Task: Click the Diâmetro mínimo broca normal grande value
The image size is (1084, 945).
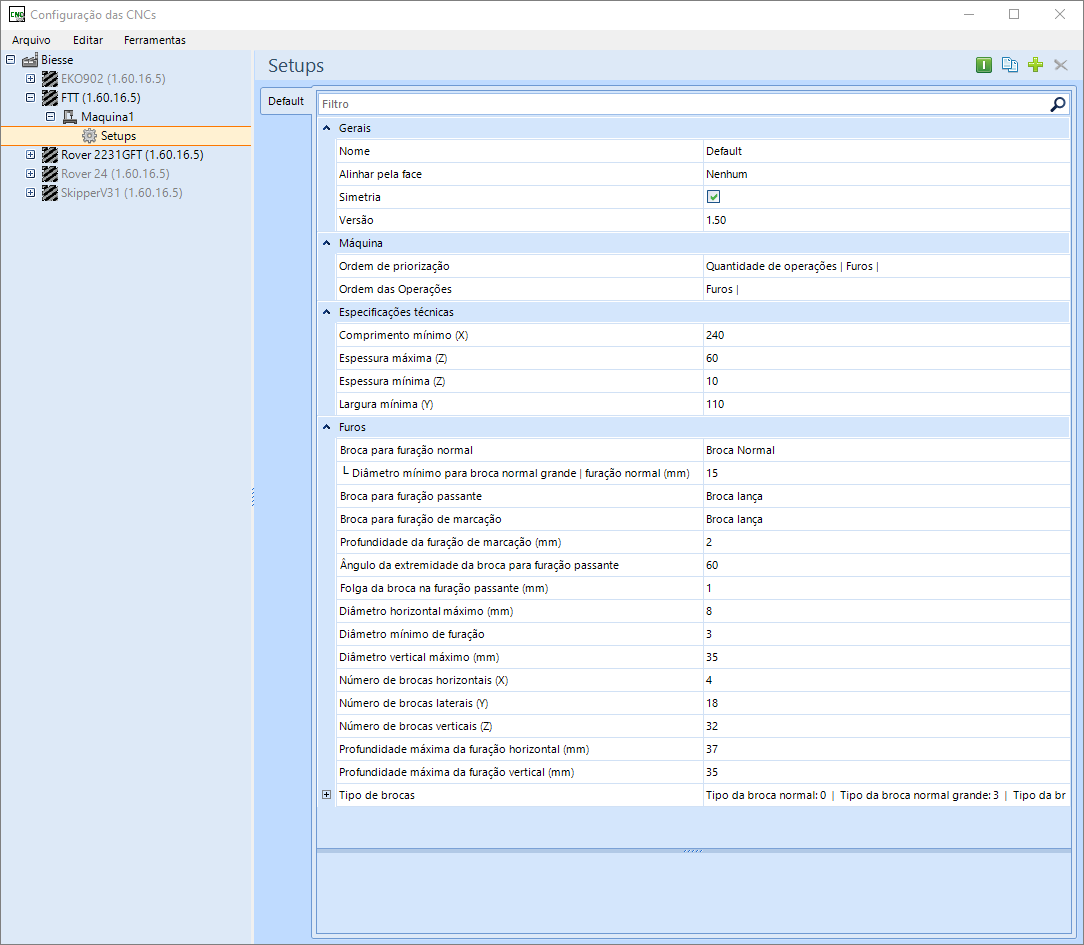Action: pos(886,473)
